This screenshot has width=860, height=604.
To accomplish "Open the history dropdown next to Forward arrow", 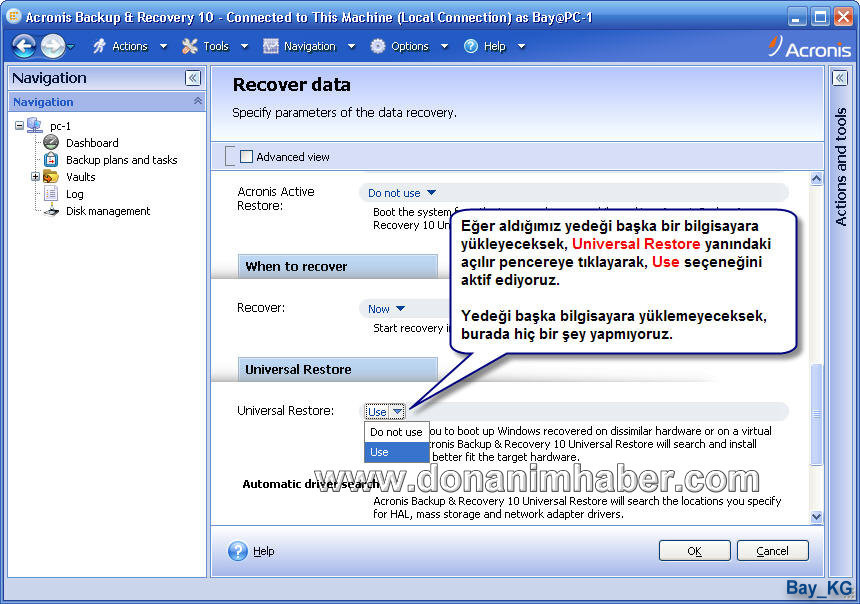I will [x=71, y=47].
